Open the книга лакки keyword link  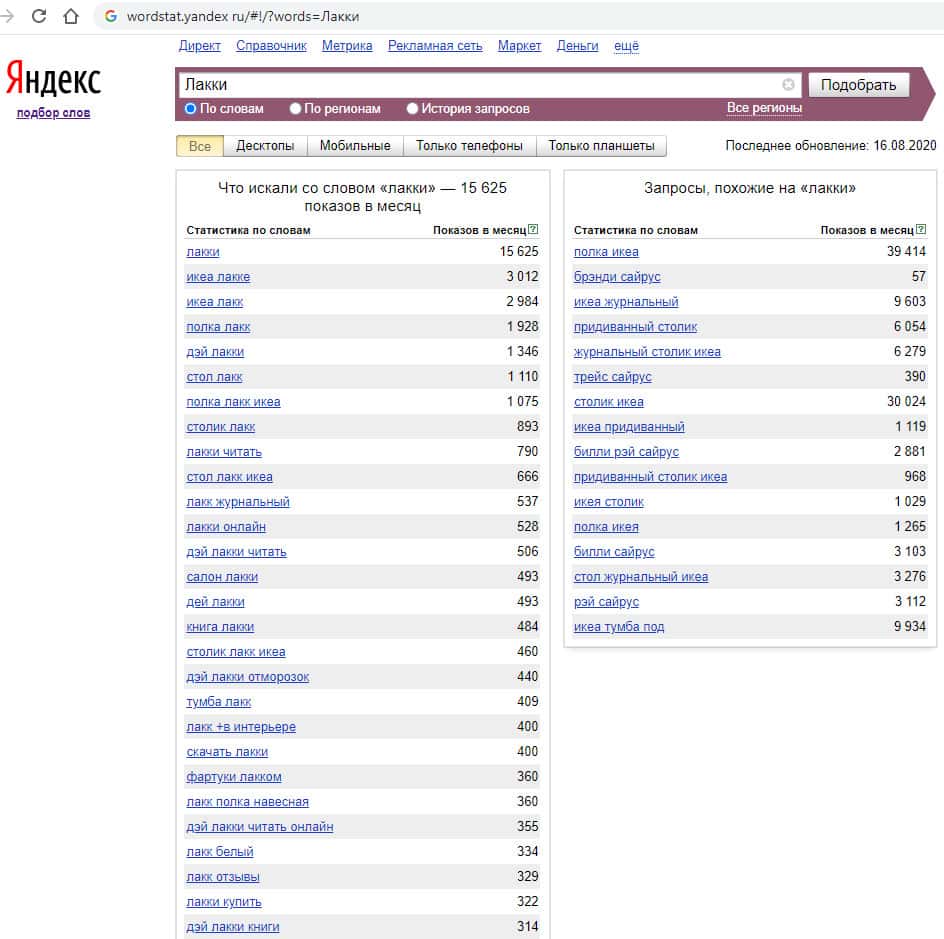[x=220, y=627]
